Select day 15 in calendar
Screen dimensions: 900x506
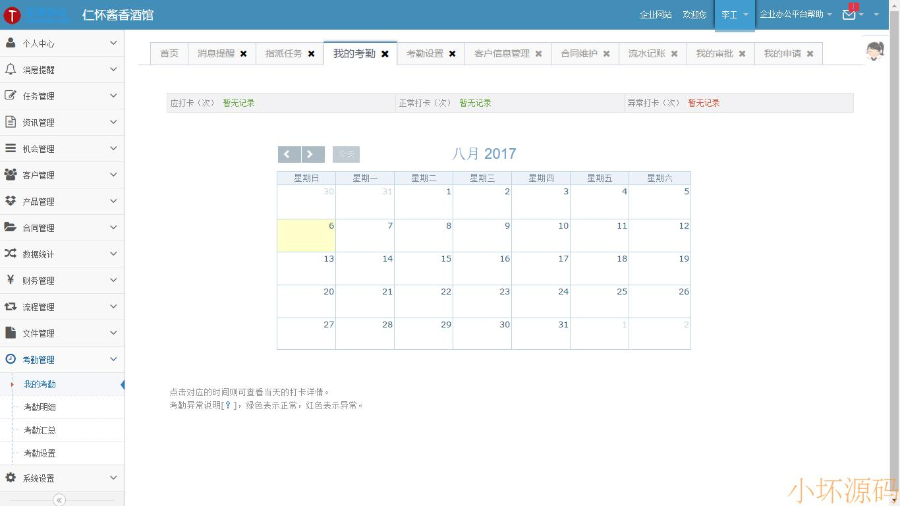point(424,268)
